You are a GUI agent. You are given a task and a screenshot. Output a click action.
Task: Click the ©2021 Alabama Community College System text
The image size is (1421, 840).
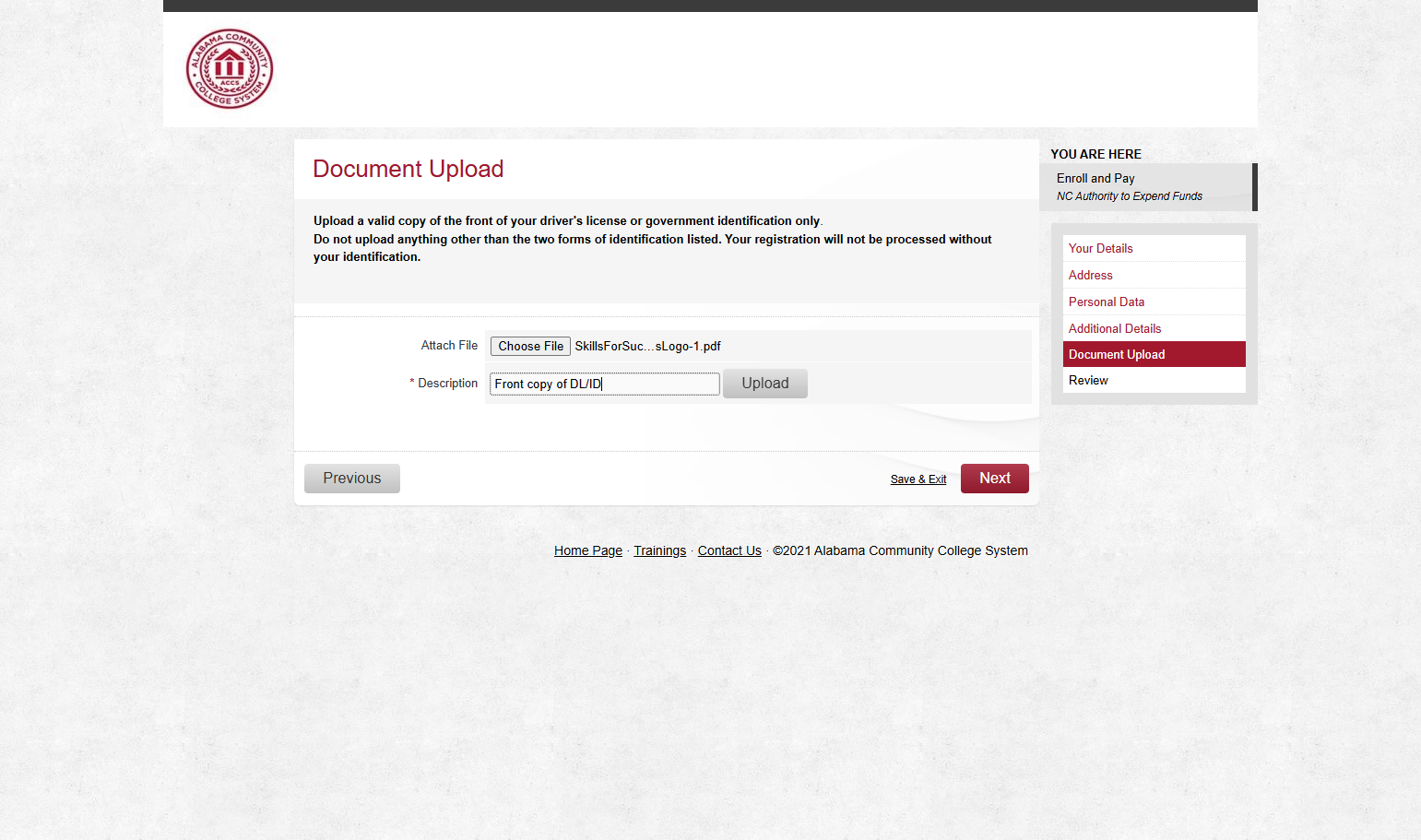(x=900, y=550)
